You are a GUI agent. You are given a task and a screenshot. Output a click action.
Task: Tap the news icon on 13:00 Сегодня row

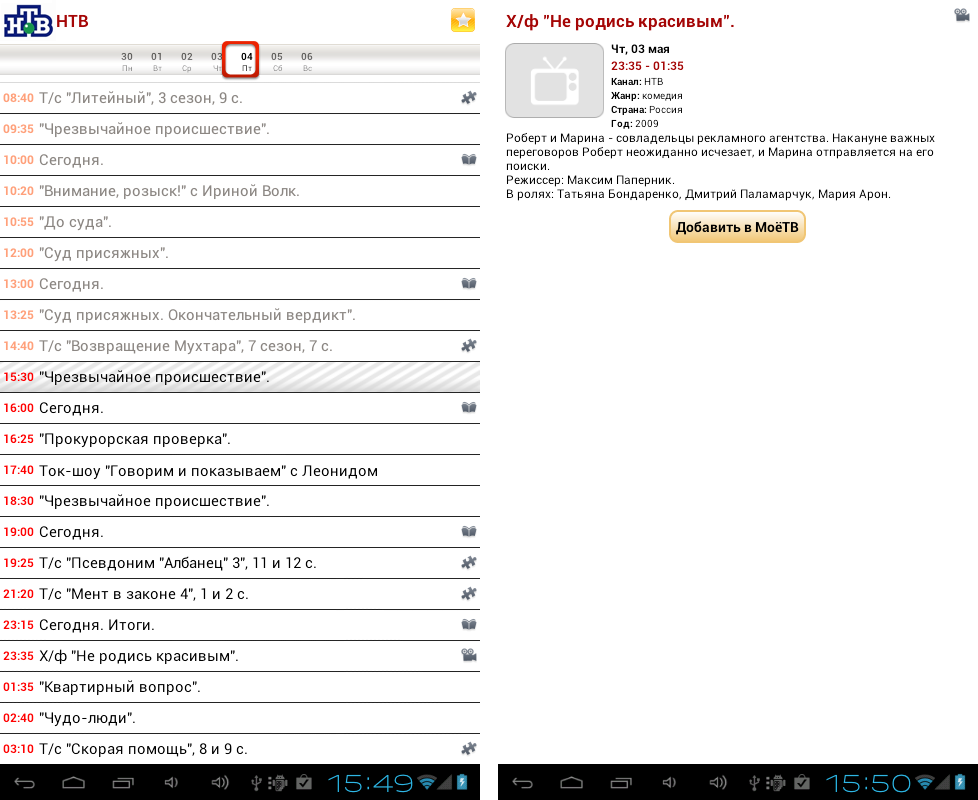(468, 284)
